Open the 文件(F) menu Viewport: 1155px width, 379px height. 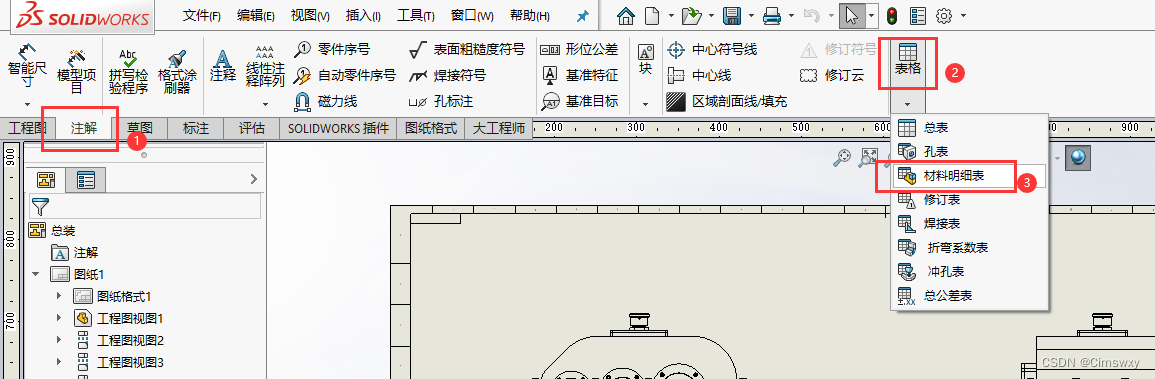click(202, 15)
